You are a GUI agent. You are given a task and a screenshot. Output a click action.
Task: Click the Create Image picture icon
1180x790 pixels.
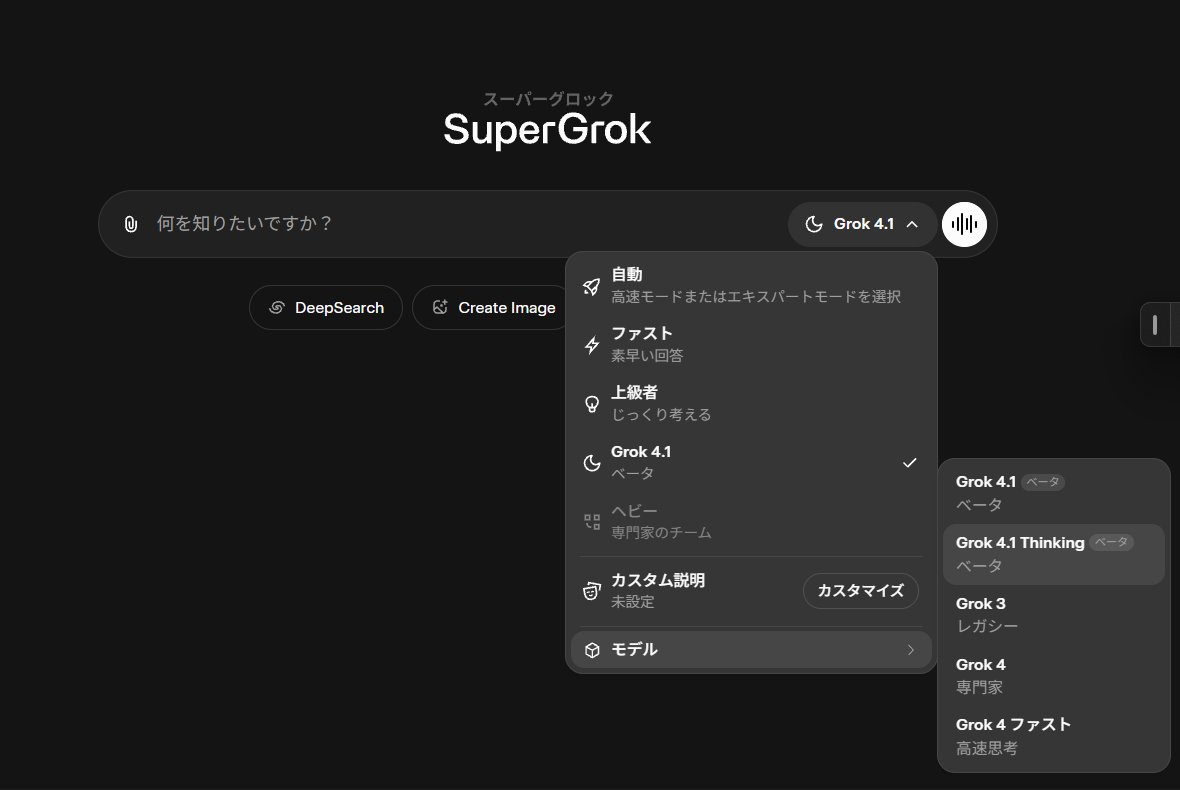click(x=440, y=307)
